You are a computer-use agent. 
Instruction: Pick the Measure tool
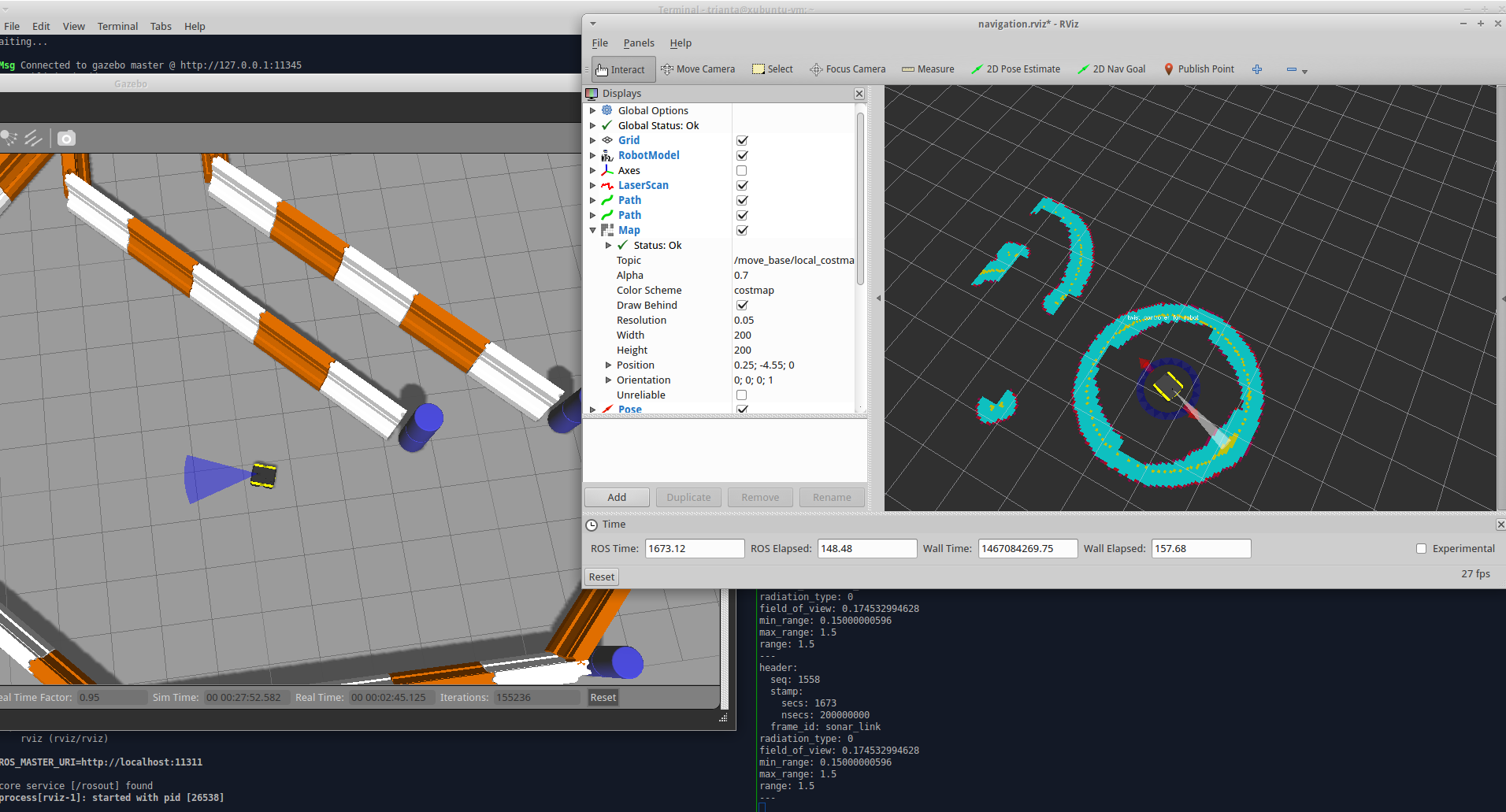(x=928, y=69)
